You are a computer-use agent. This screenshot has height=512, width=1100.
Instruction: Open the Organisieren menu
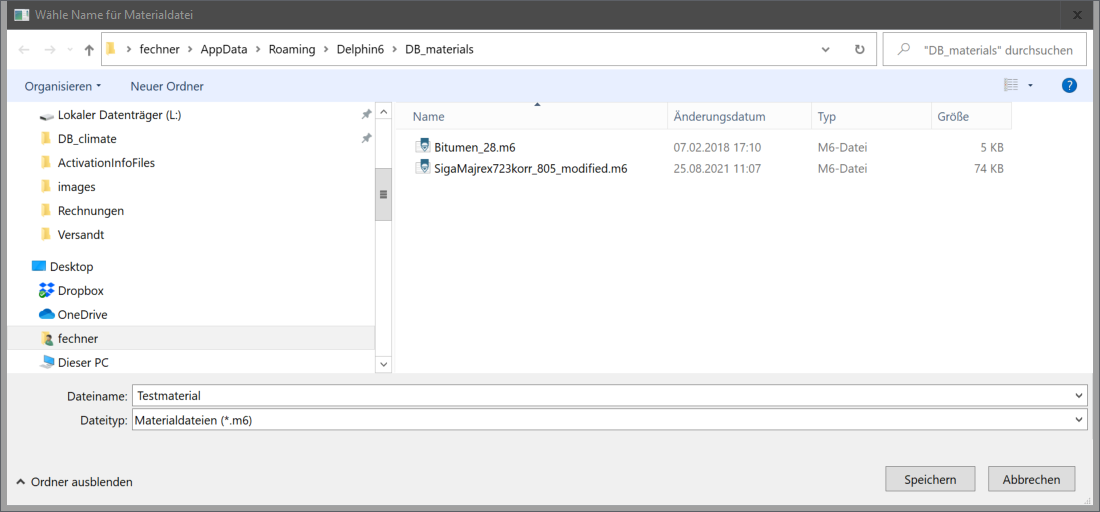[63, 86]
